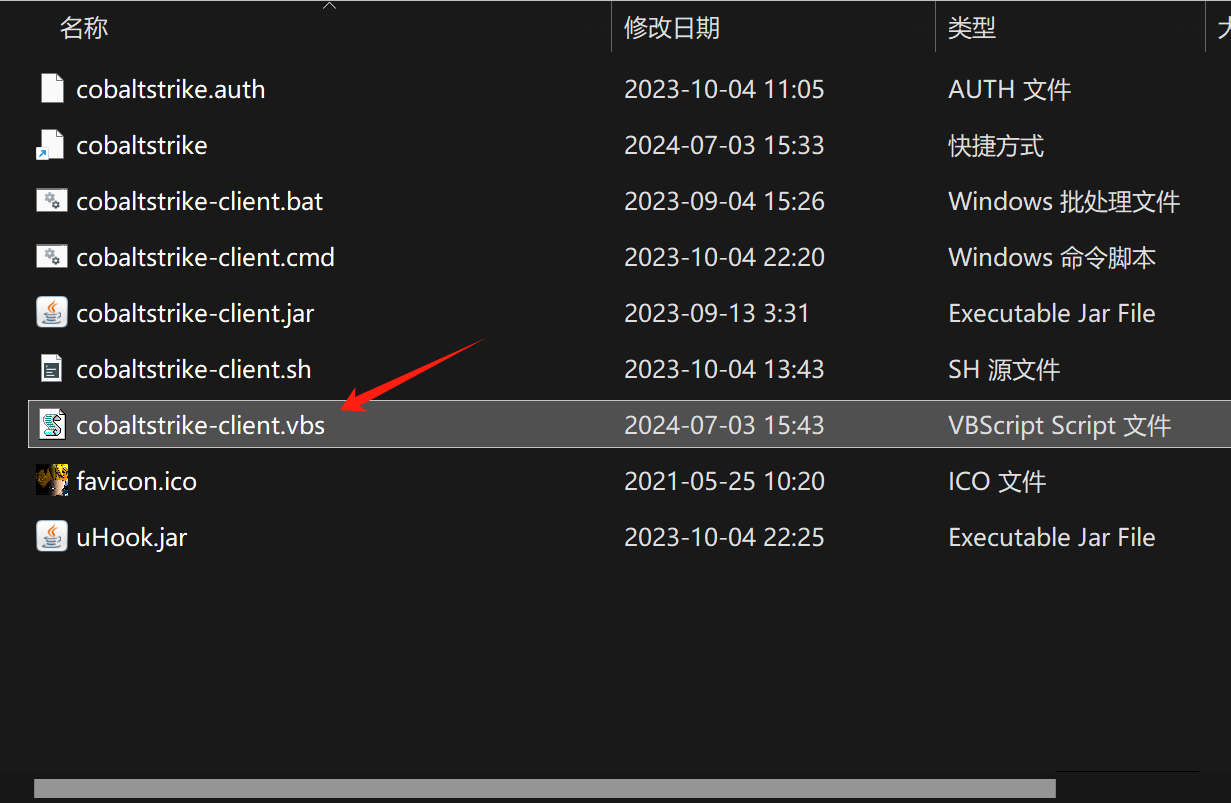Select file name cobaltstrike-client.jar

click(195, 313)
